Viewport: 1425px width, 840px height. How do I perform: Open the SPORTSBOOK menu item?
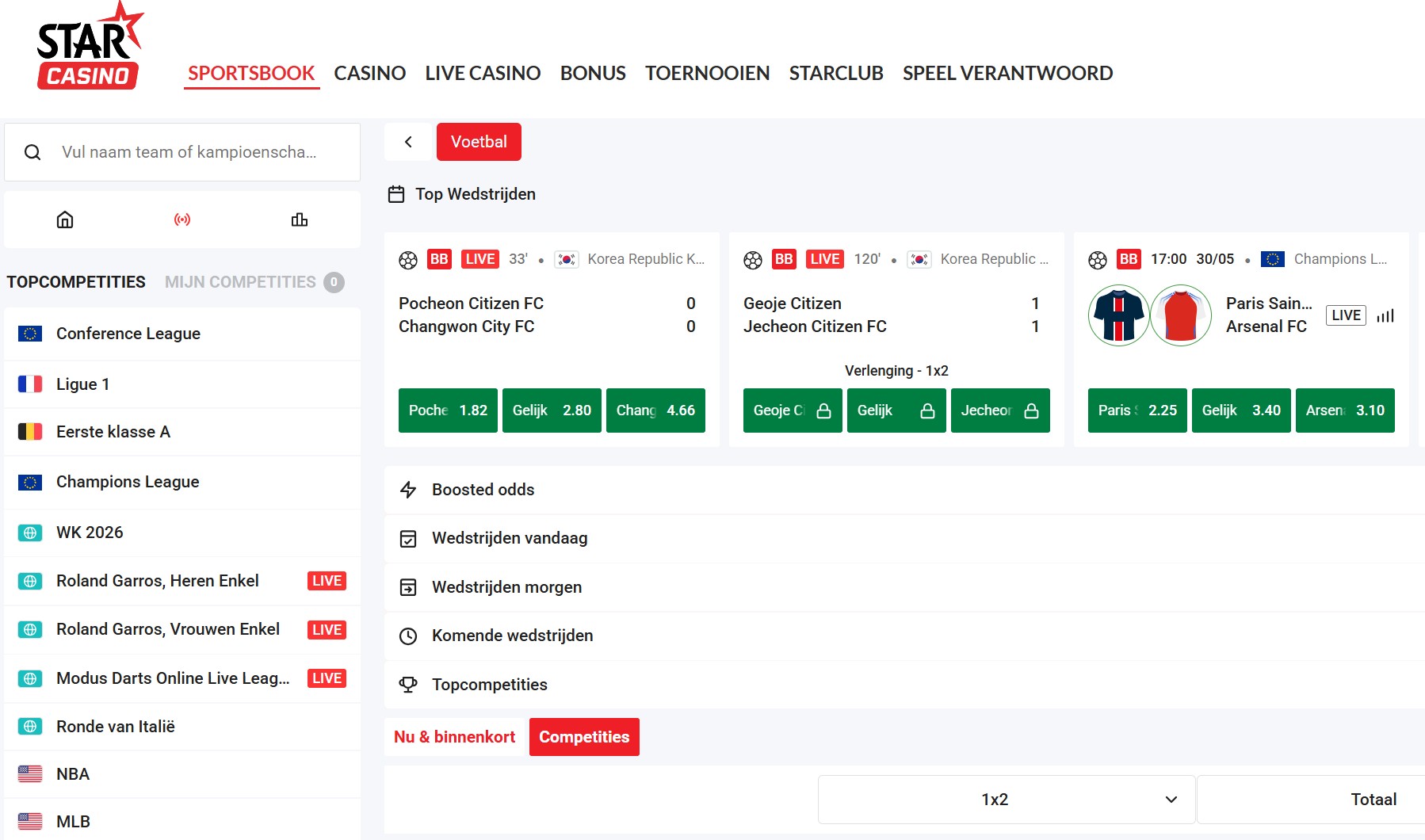point(251,73)
